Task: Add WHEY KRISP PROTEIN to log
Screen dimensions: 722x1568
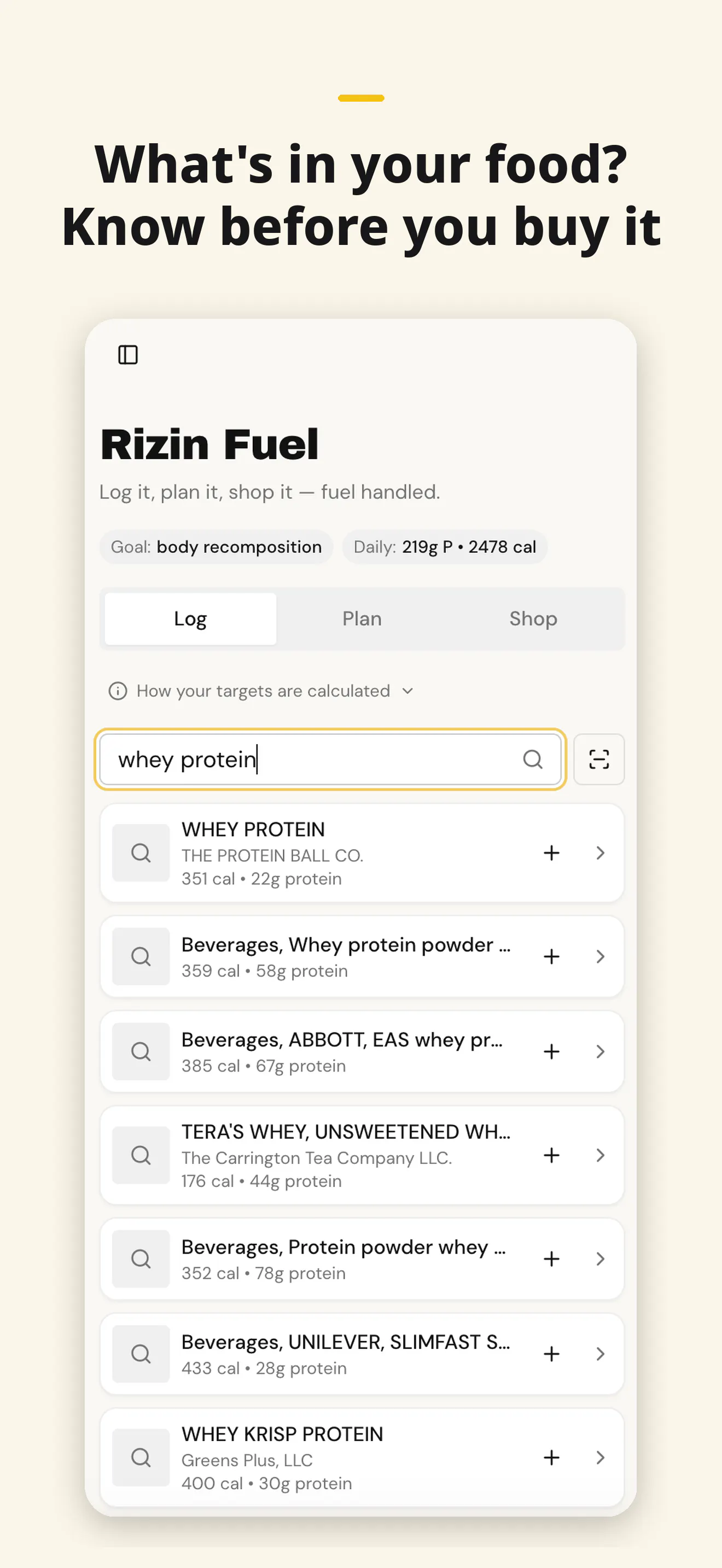Action: 551,1457
